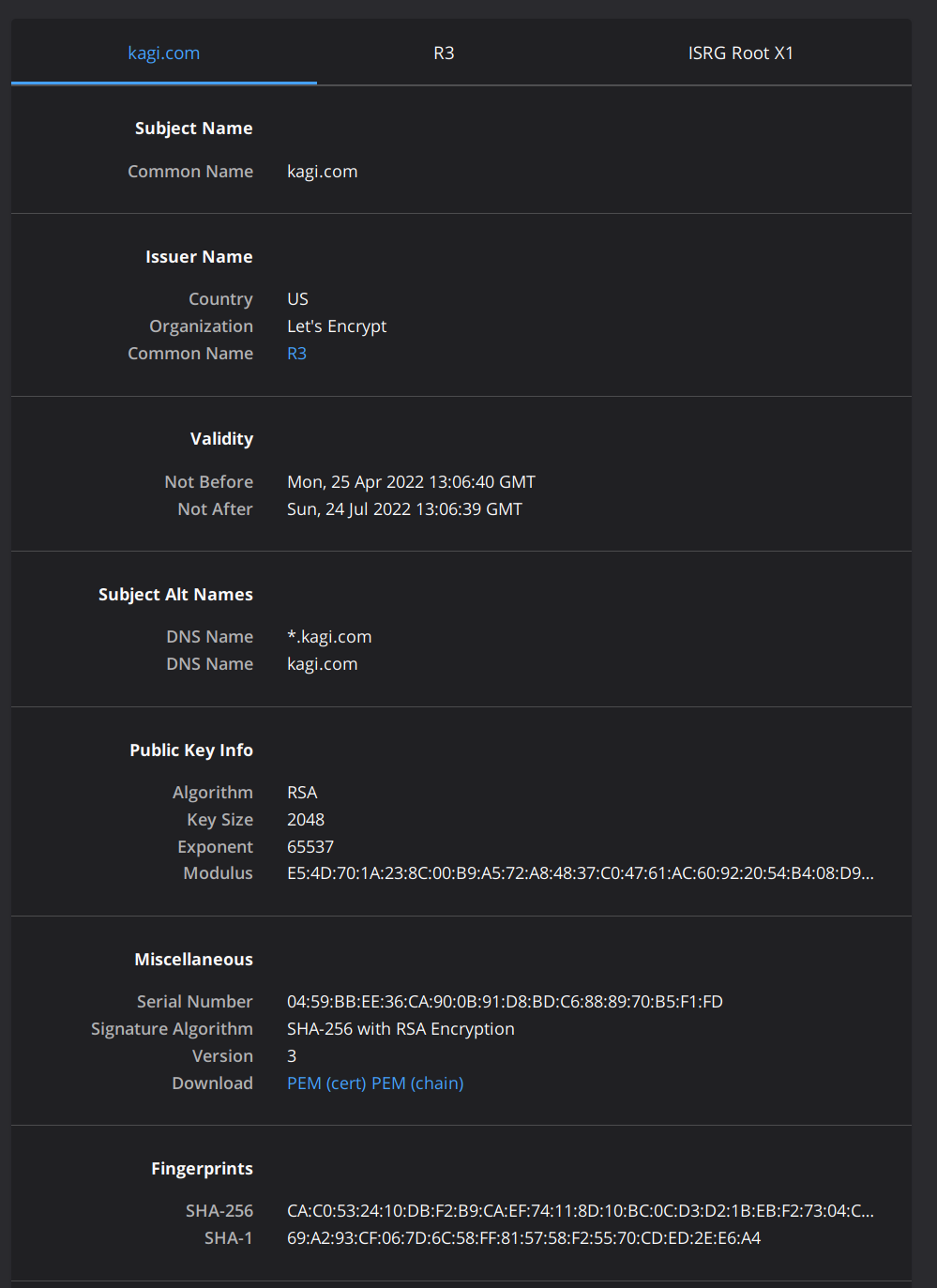The width and height of the screenshot is (937, 1288).
Task: Click the Exponent value 65537
Action: point(310,847)
